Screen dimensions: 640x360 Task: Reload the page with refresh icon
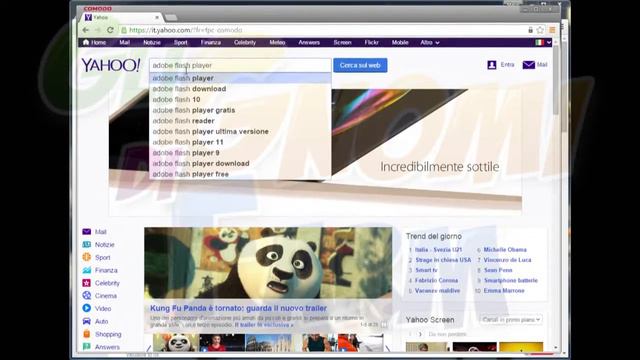pos(110,30)
